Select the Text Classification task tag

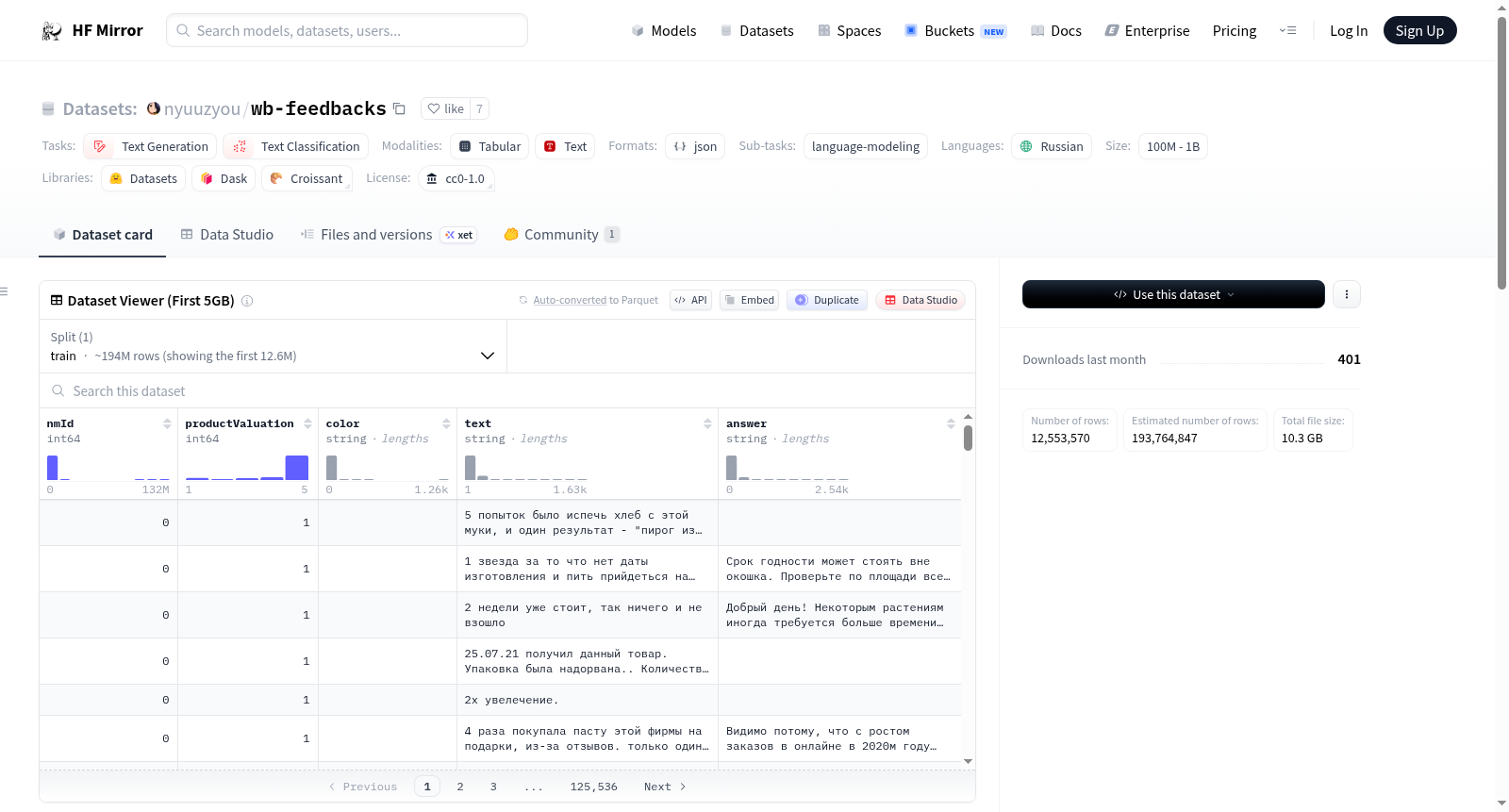coord(295,146)
